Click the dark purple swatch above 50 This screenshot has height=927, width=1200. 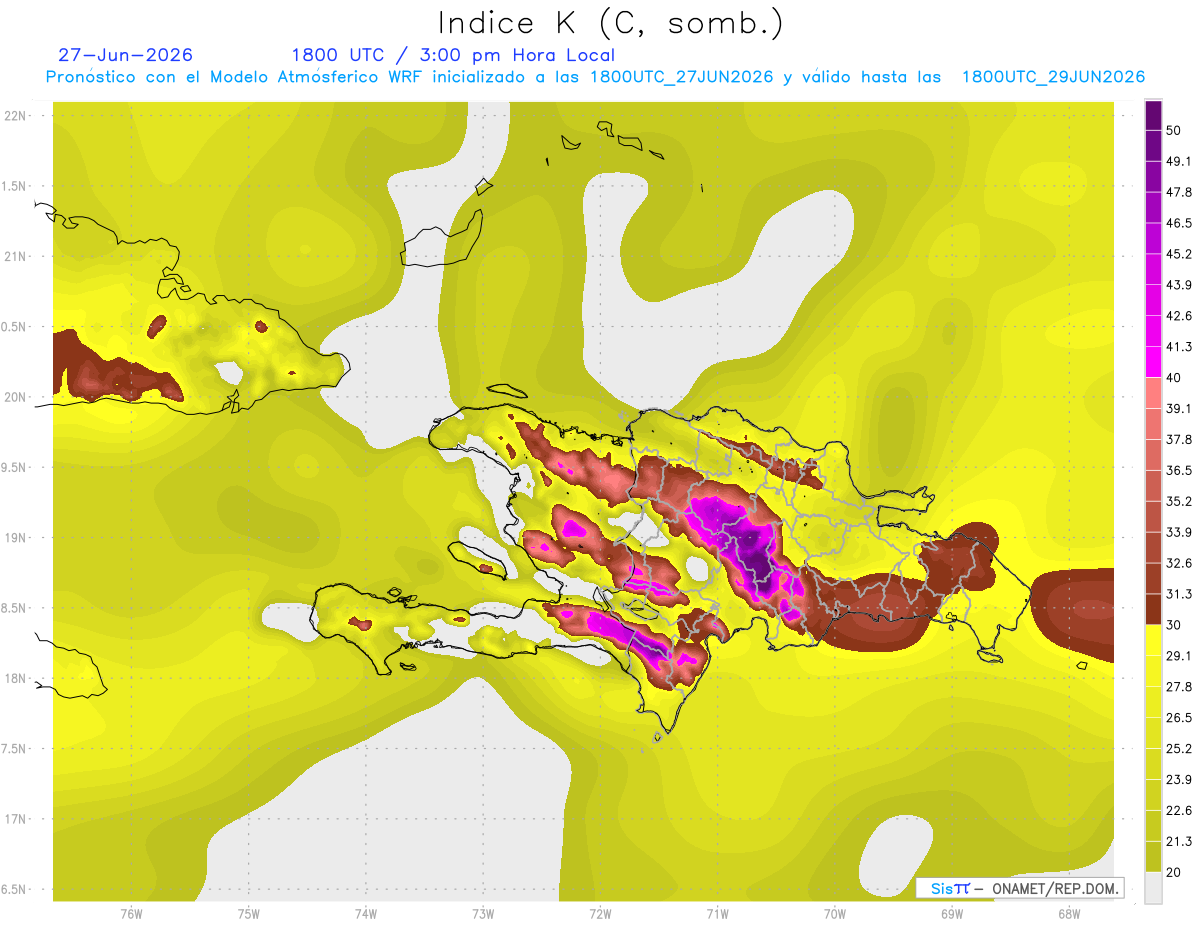click(x=1153, y=115)
